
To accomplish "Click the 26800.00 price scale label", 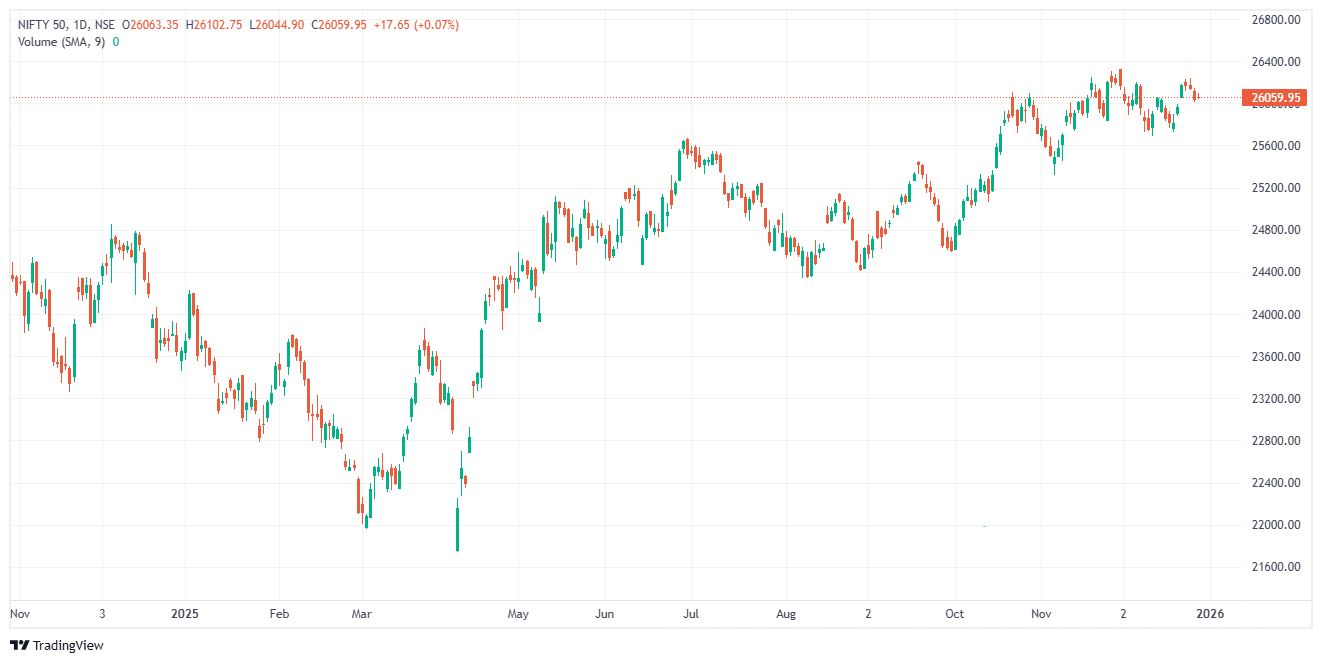I will click(x=1275, y=20).
